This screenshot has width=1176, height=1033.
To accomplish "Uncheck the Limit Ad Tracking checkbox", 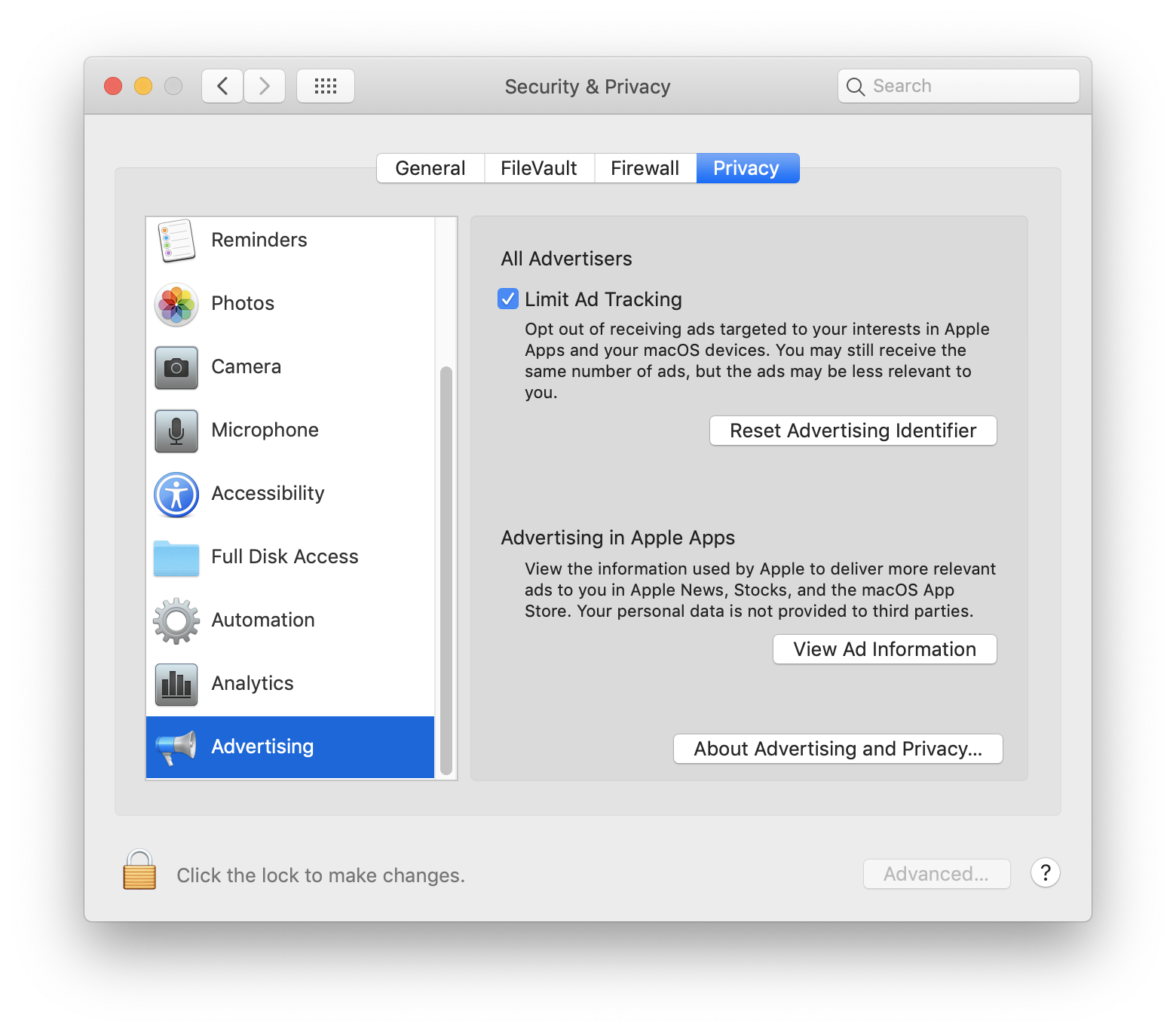I will pos(508,299).
